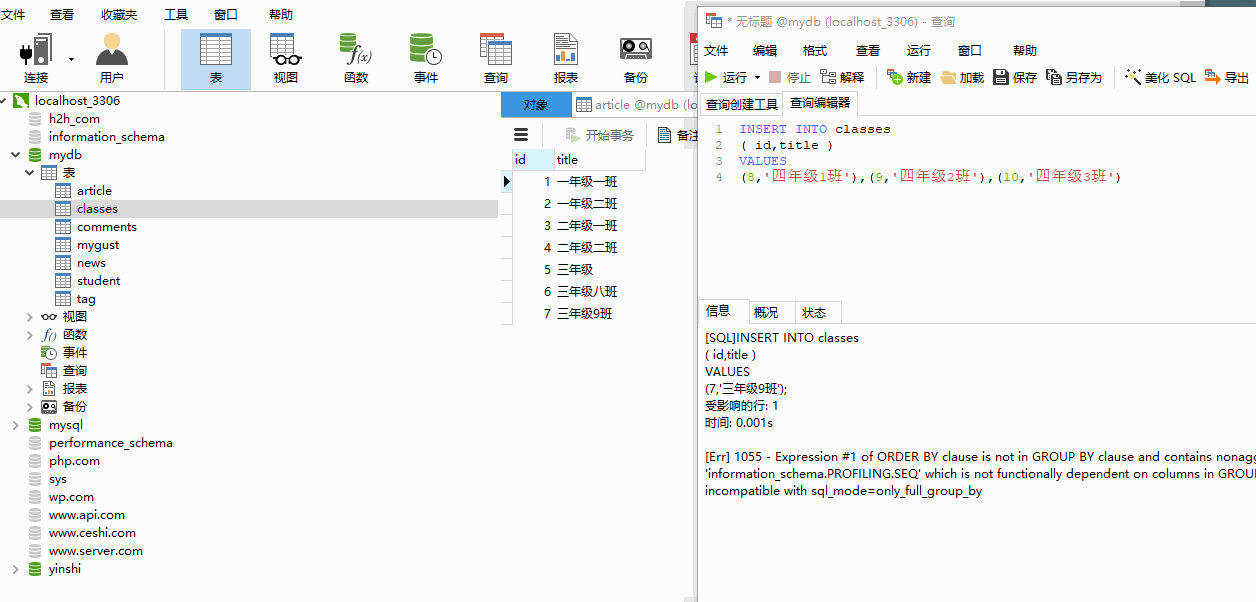1256x602 pixels.
Task: Click the title column header
Action: click(x=599, y=159)
